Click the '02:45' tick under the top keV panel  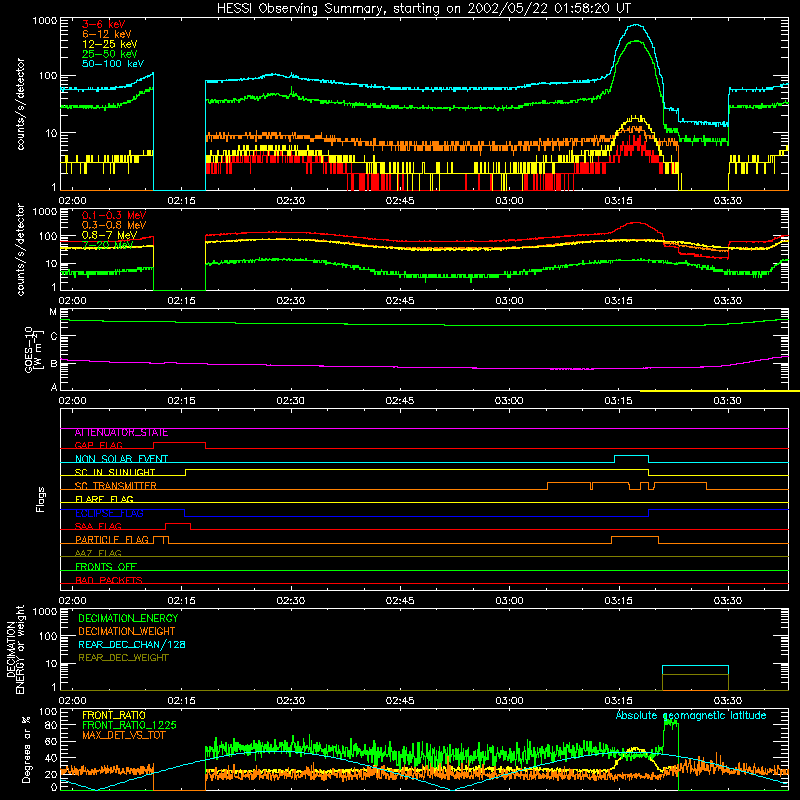[x=399, y=201]
